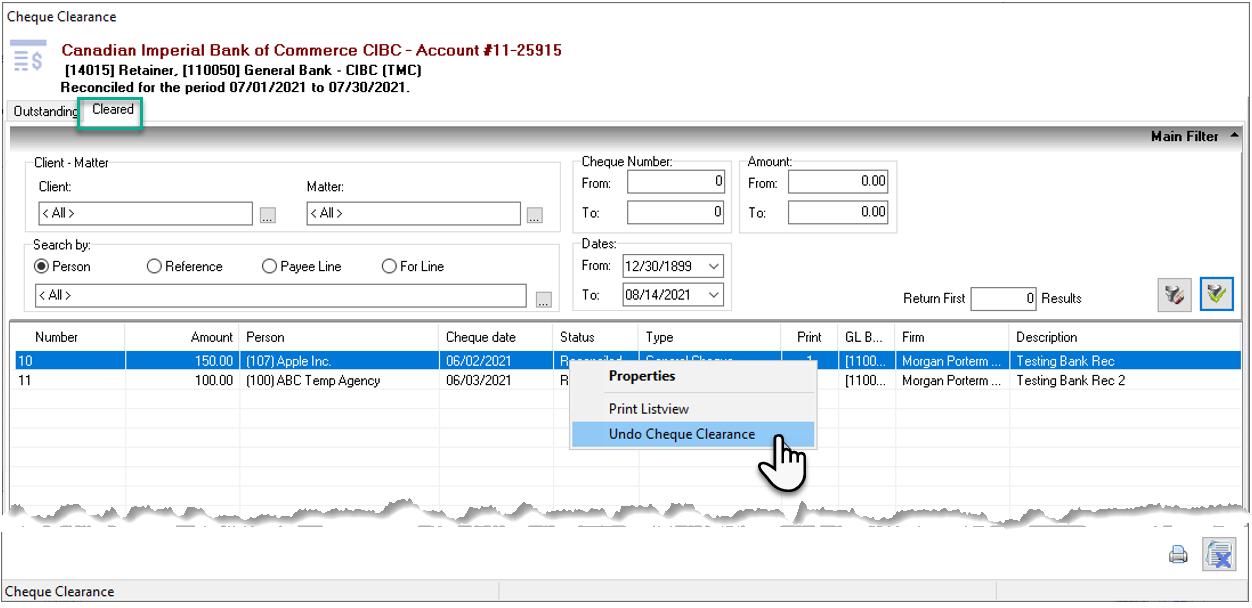The width and height of the screenshot is (1252, 608).
Task: Click the "Testing Bank Rec 2" description cell
Action: click(1125, 381)
